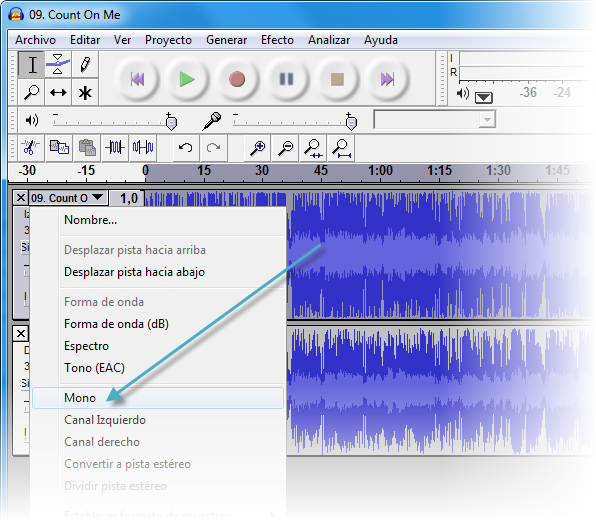The width and height of the screenshot is (596, 521).
Task: Skip to end of track
Action: (x=387, y=79)
